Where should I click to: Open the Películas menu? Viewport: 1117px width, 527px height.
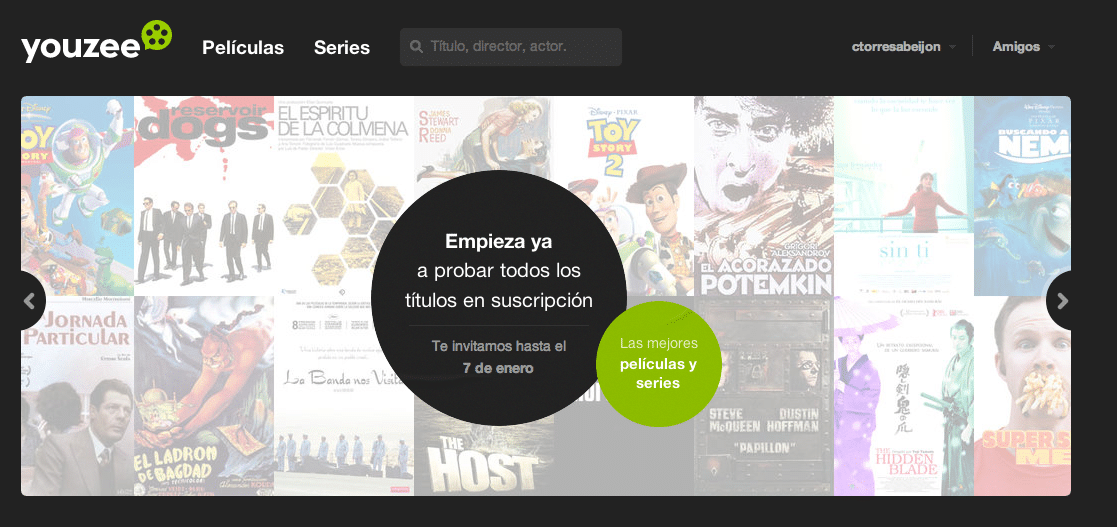(243, 48)
